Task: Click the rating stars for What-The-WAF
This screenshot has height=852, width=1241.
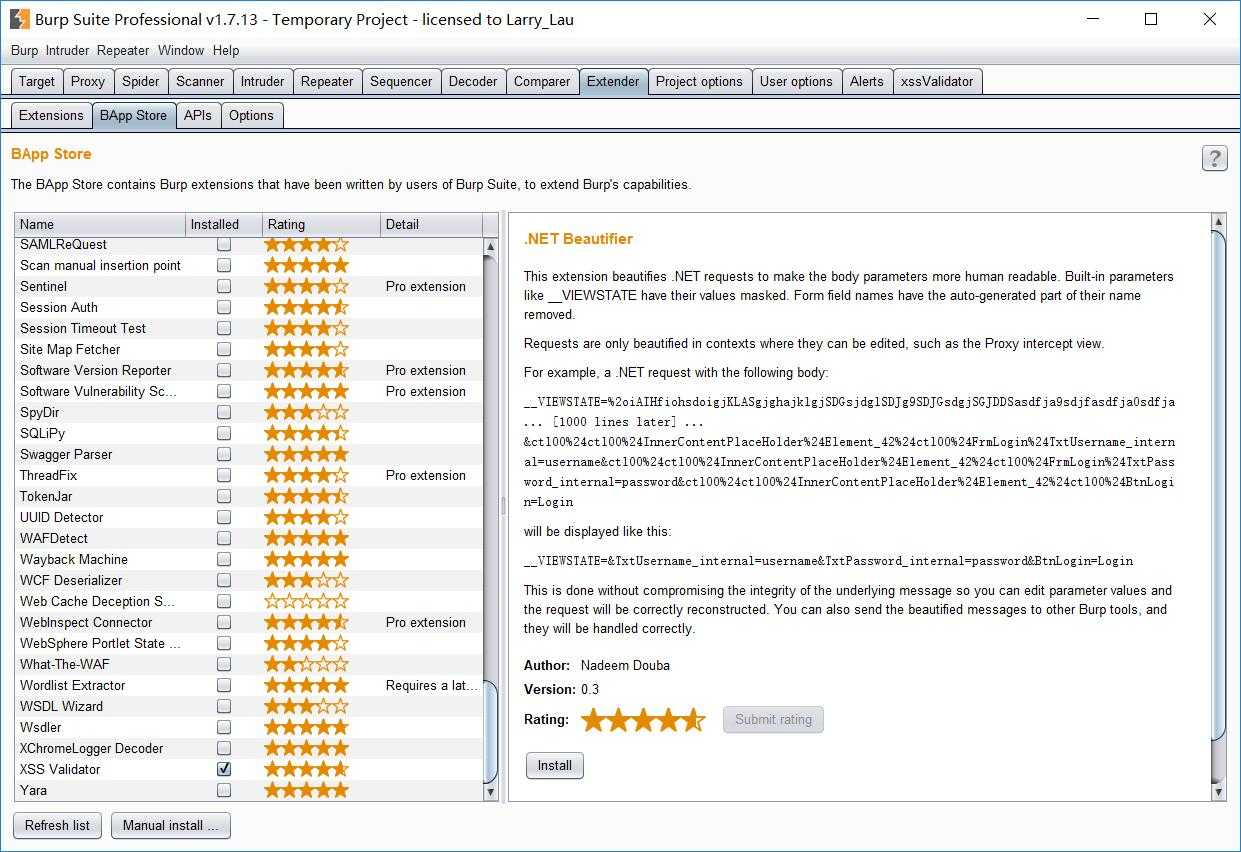Action: [306, 664]
